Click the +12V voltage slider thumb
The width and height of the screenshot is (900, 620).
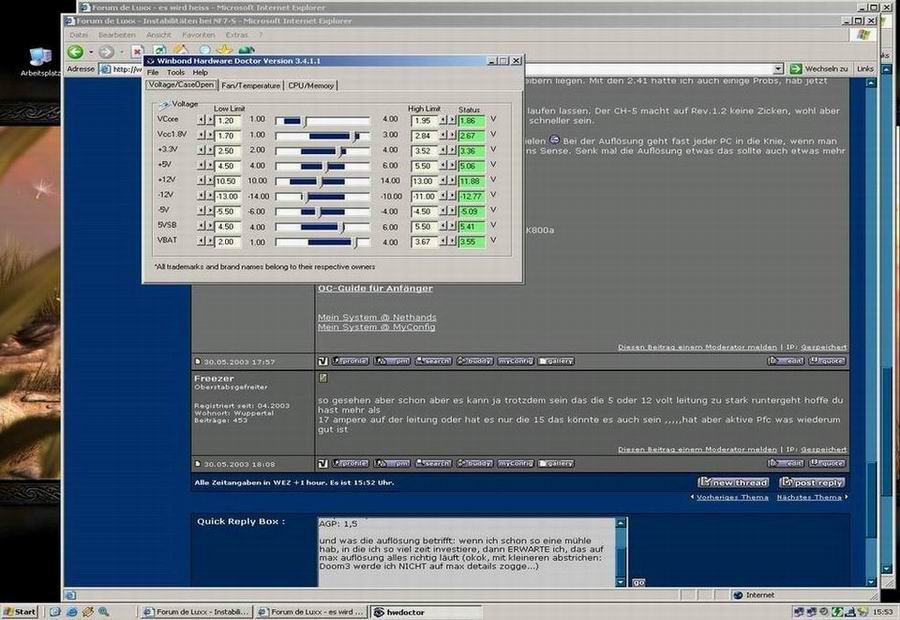click(x=321, y=183)
